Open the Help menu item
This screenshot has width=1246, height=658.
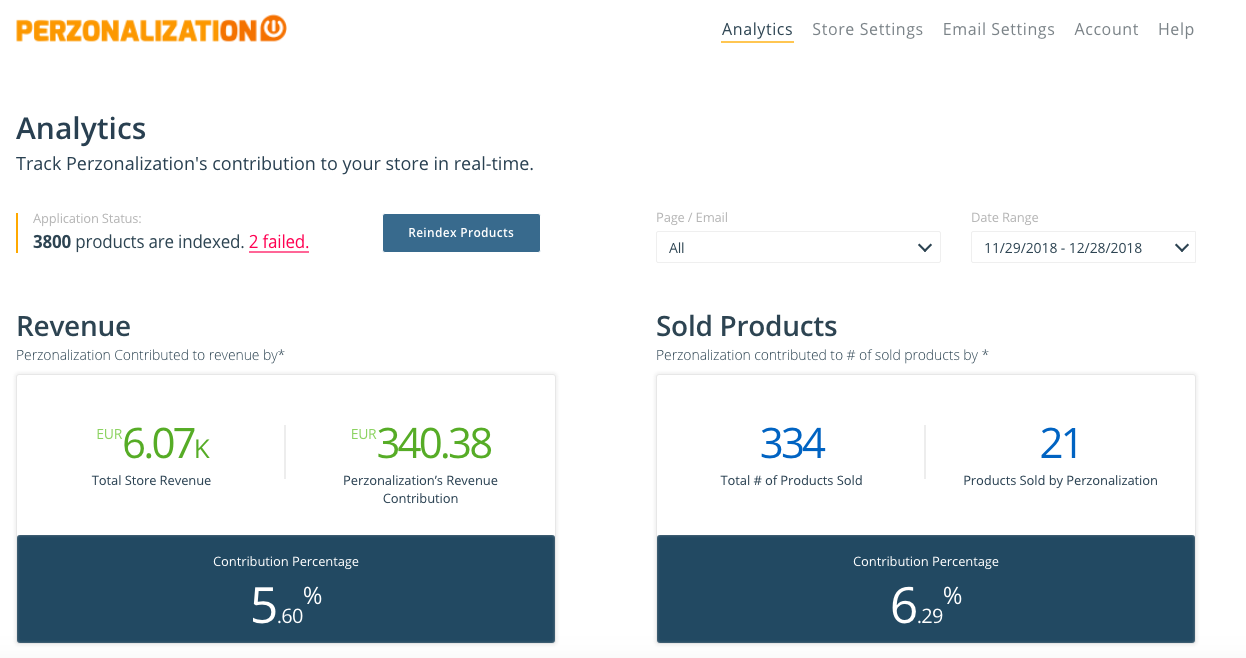point(1176,30)
